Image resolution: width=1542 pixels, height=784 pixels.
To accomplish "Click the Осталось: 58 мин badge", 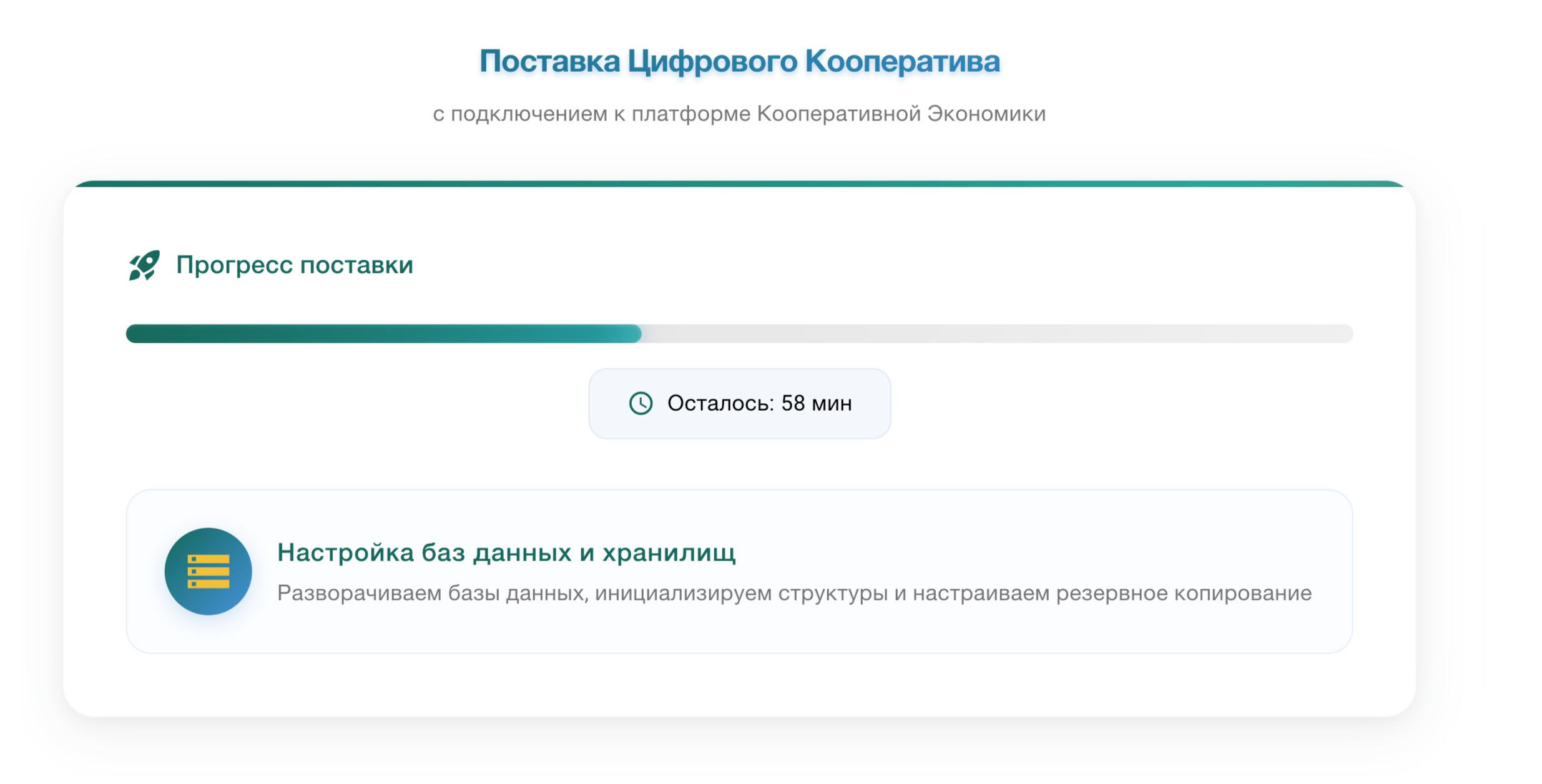I will [740, 402].
